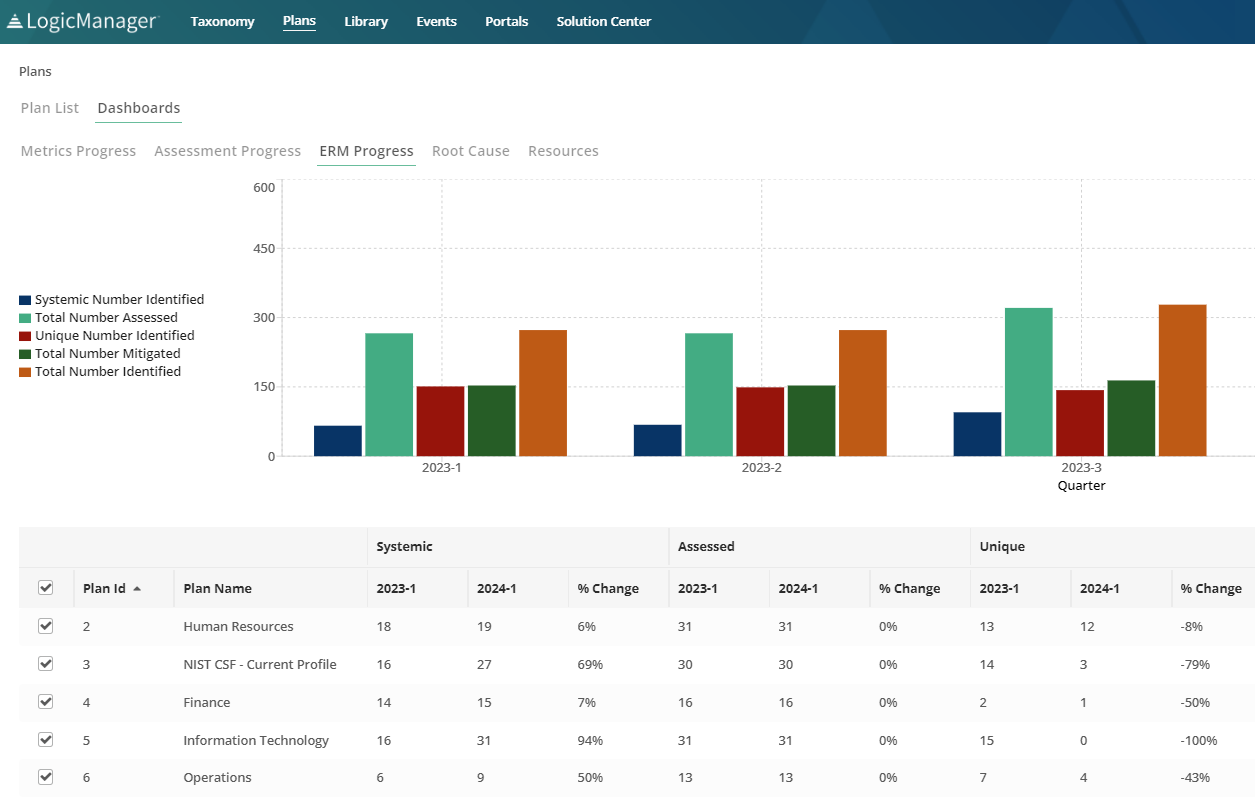This screenshot has height=802, width=1255.
Task: Uncheck the Finance plan checkbox
Action: [45, 702]
